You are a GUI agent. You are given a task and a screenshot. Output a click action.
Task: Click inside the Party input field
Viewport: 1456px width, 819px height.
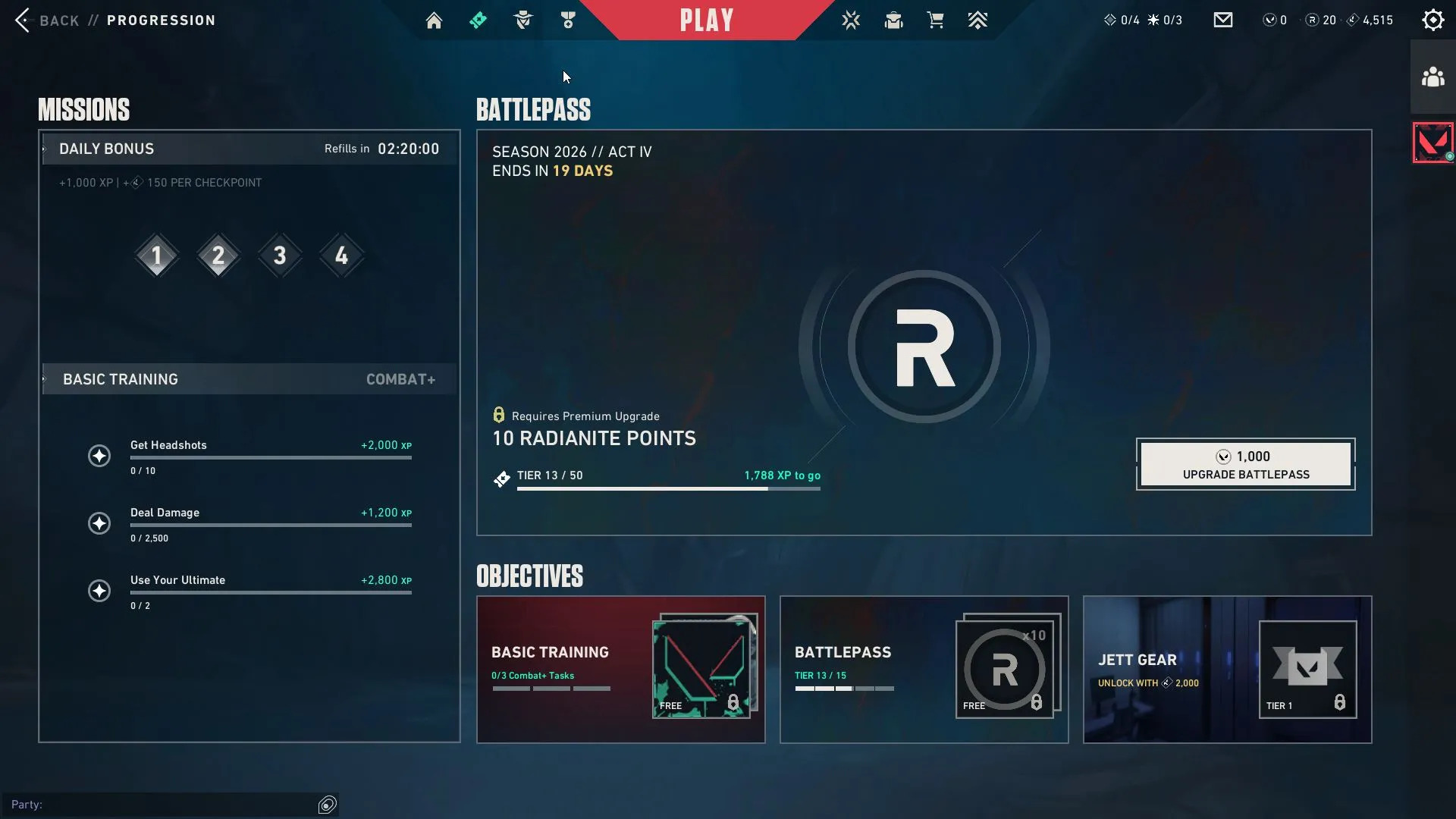(171, 805)
